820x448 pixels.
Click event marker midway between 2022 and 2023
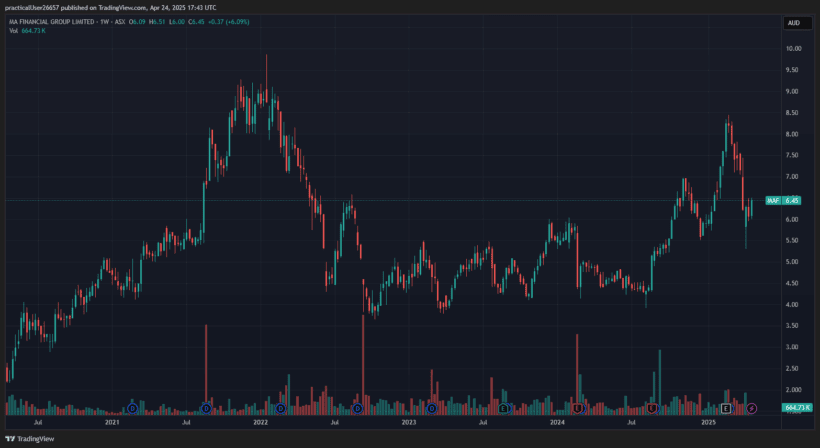click(356, 408)
